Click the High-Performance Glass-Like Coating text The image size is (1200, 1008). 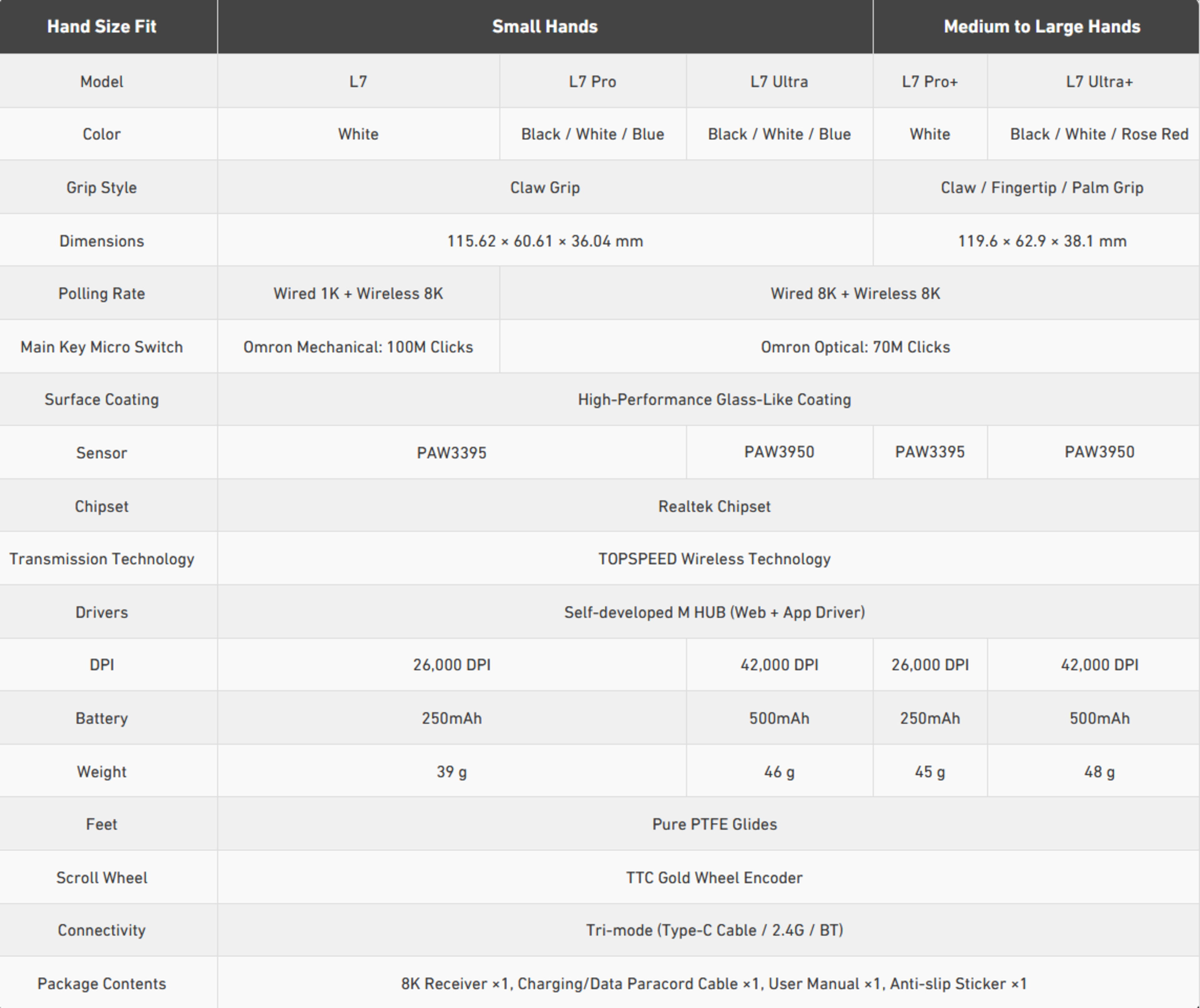(x=714, y=399)
